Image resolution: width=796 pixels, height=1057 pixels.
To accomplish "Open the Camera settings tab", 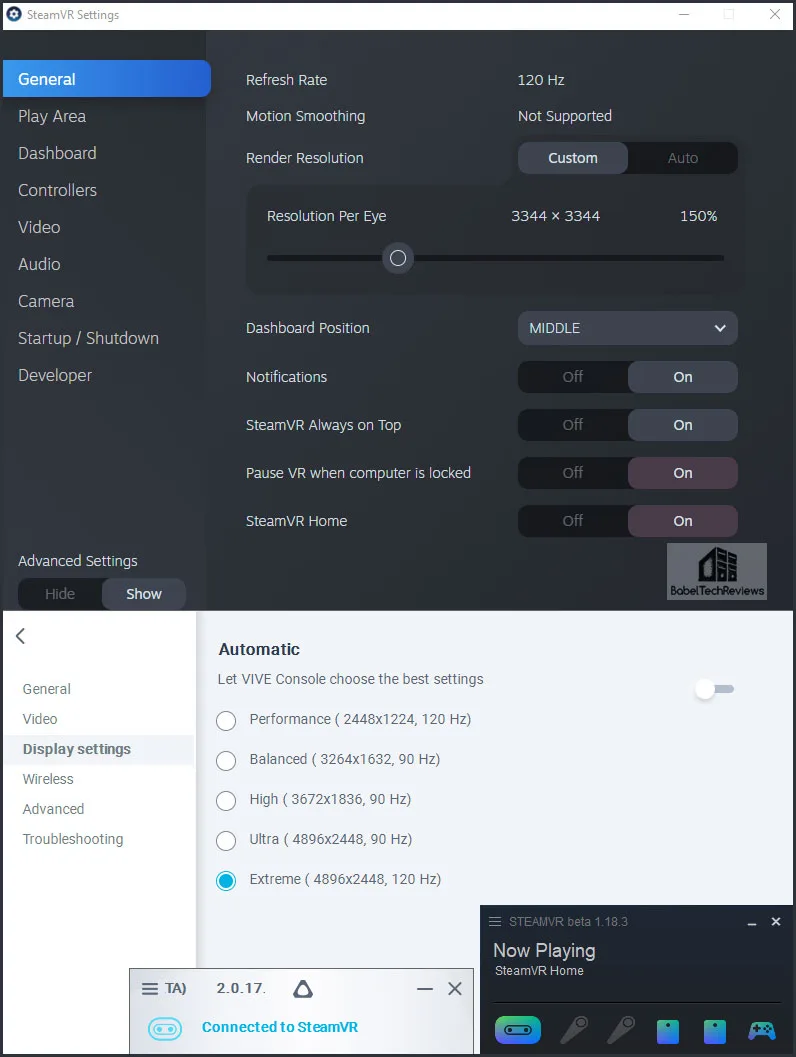I will coord(46,301).
